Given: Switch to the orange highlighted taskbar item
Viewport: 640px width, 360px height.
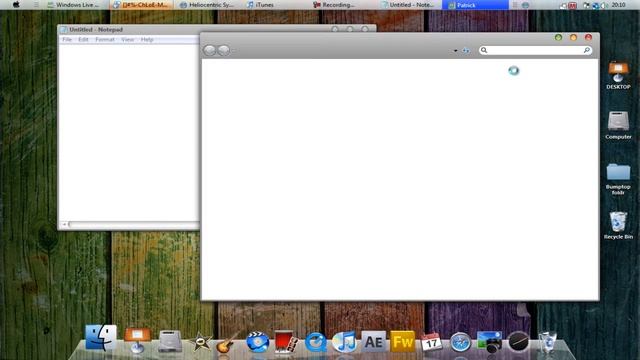Looking at the screenshot, I should (141, 5).
